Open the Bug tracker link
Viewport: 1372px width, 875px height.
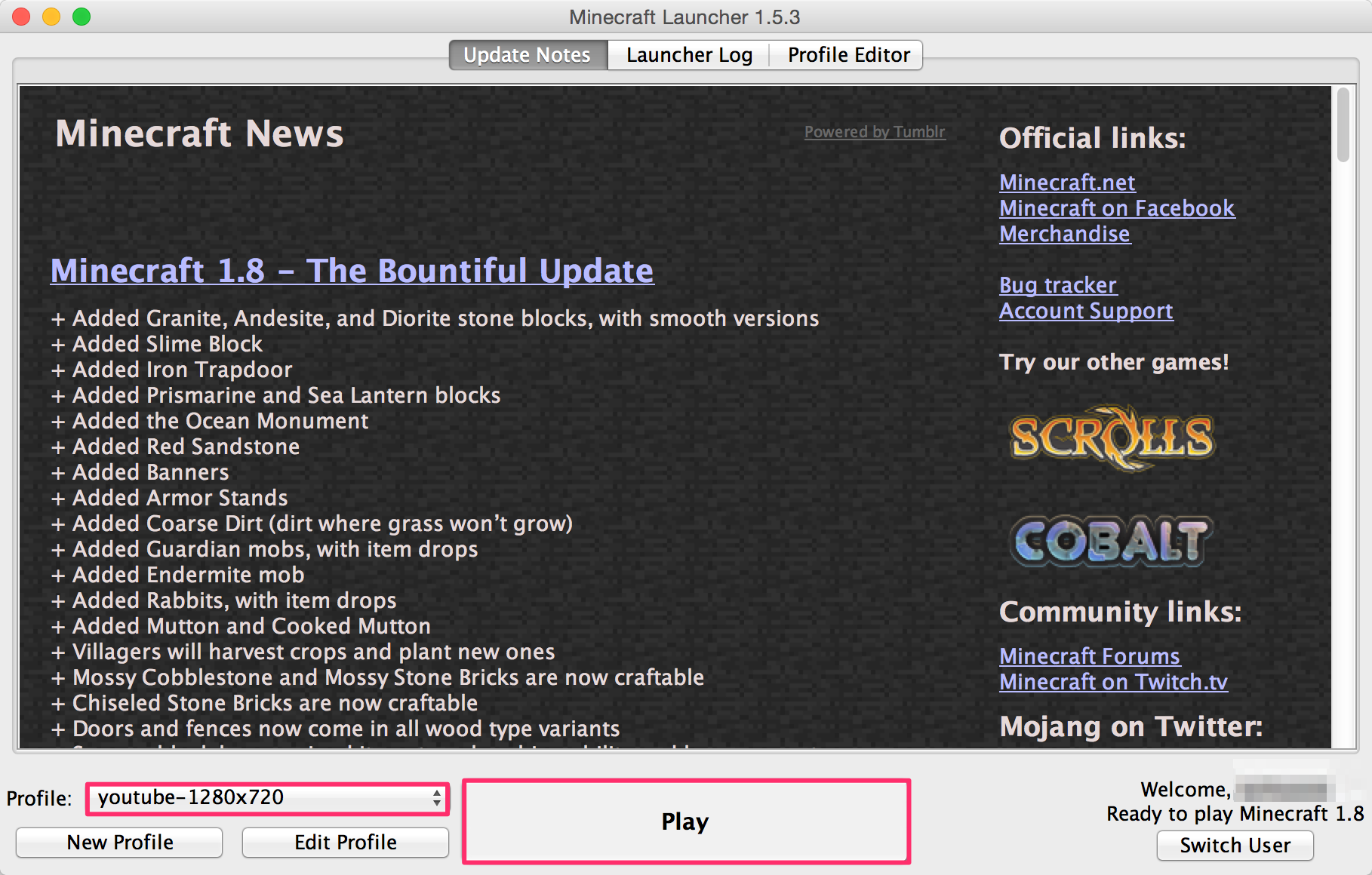(1058, 285)
